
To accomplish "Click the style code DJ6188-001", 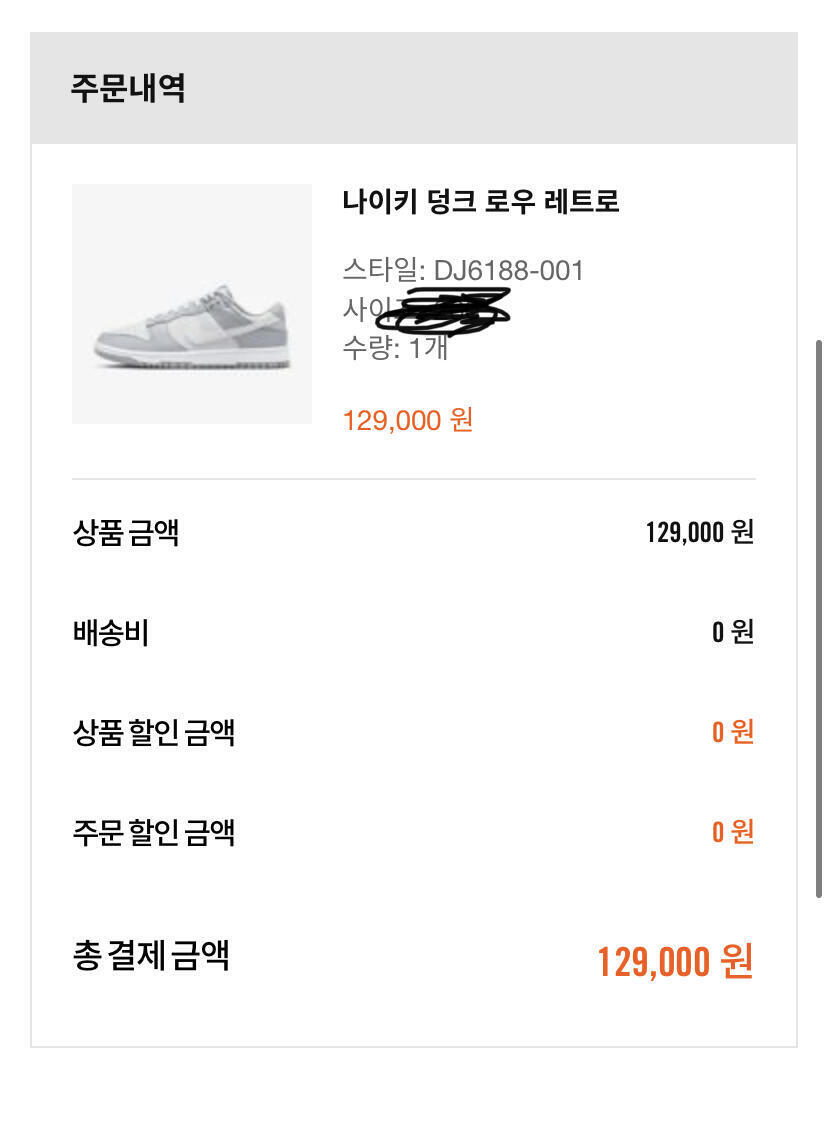I will click(509, 271).
